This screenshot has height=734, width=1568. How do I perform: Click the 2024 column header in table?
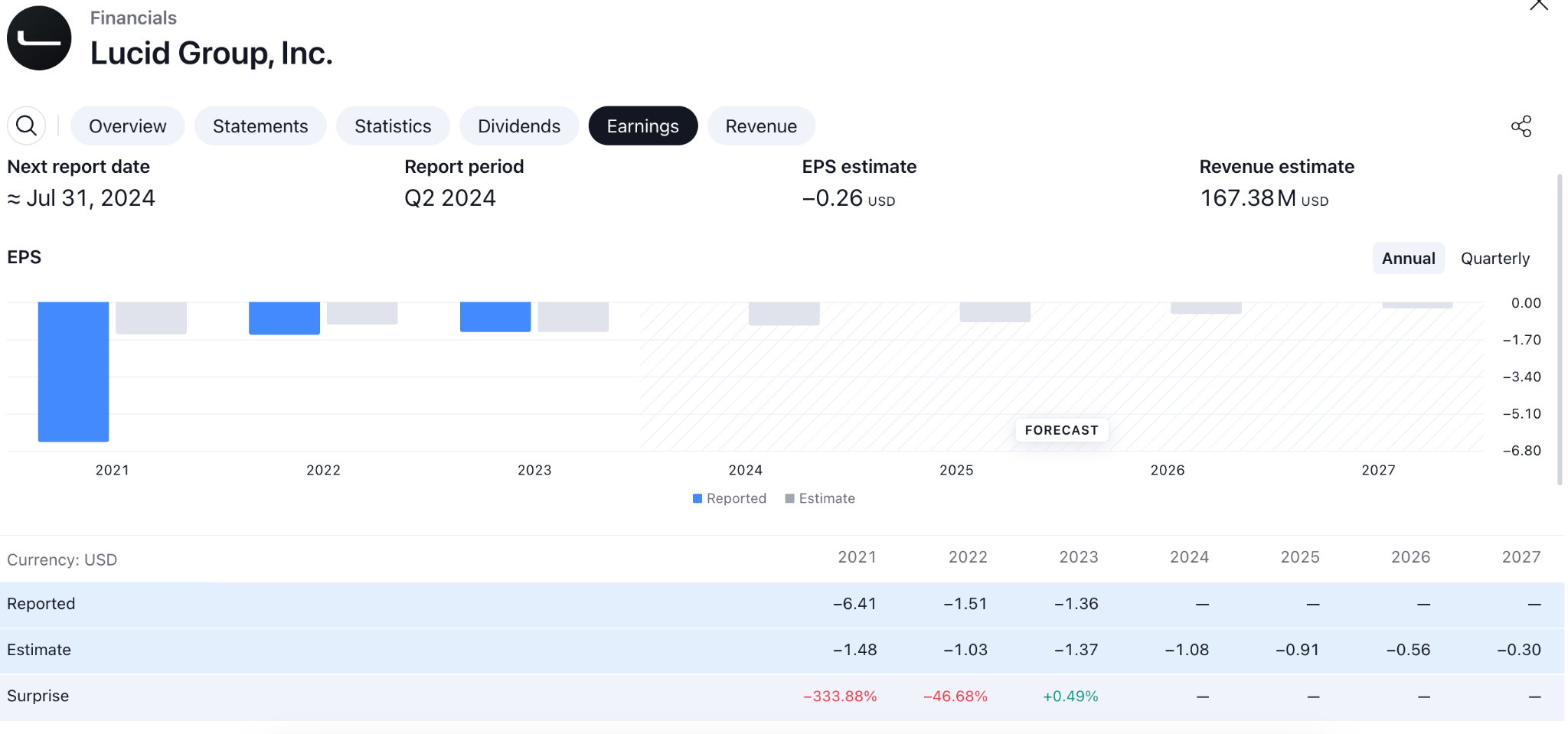pyautogui.click(x=1189, y=557)
